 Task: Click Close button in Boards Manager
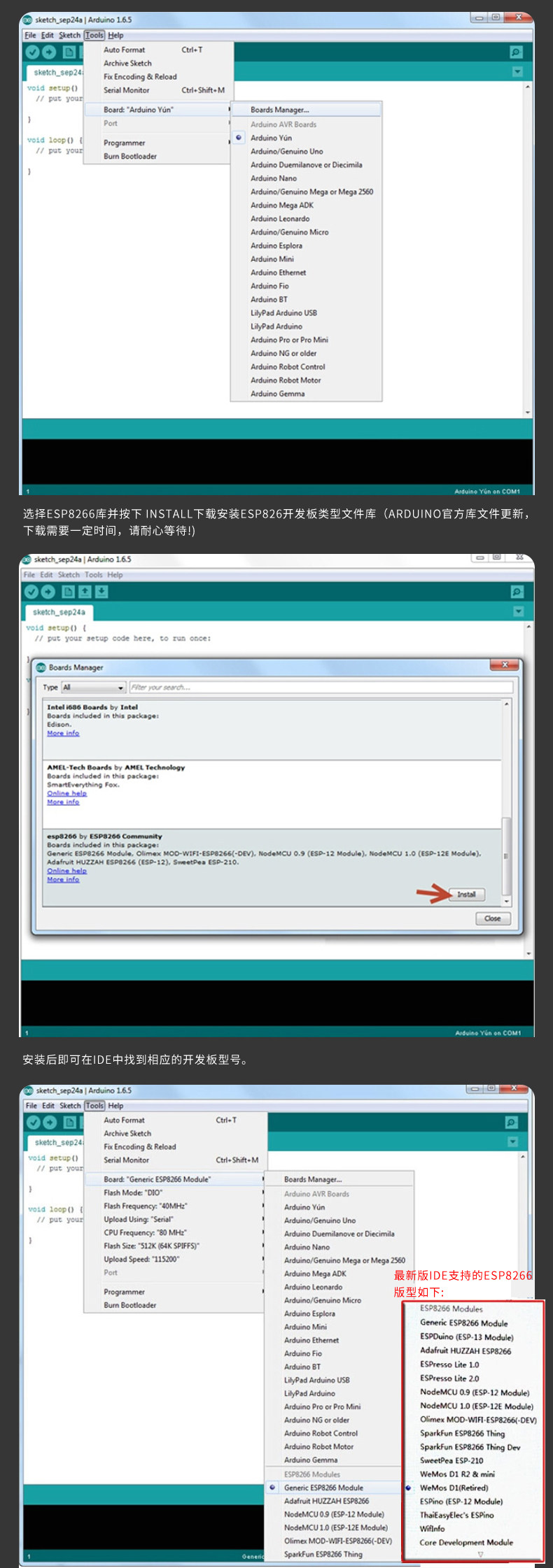pos(493,918)
